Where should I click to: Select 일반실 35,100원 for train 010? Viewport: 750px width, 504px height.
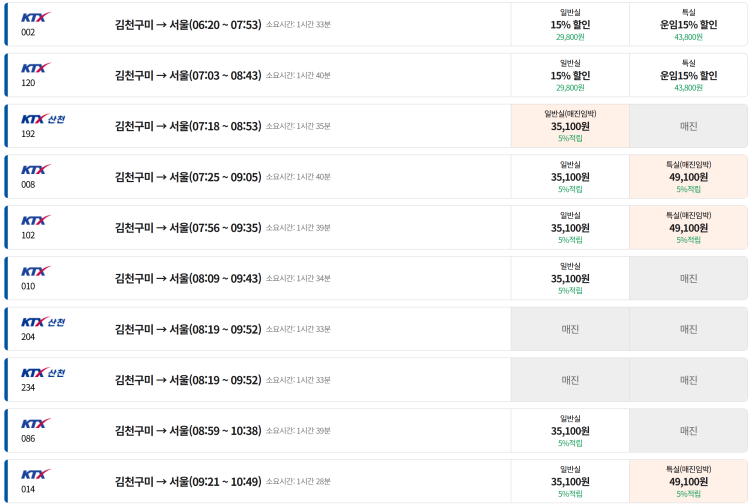[x=570, y=278]
